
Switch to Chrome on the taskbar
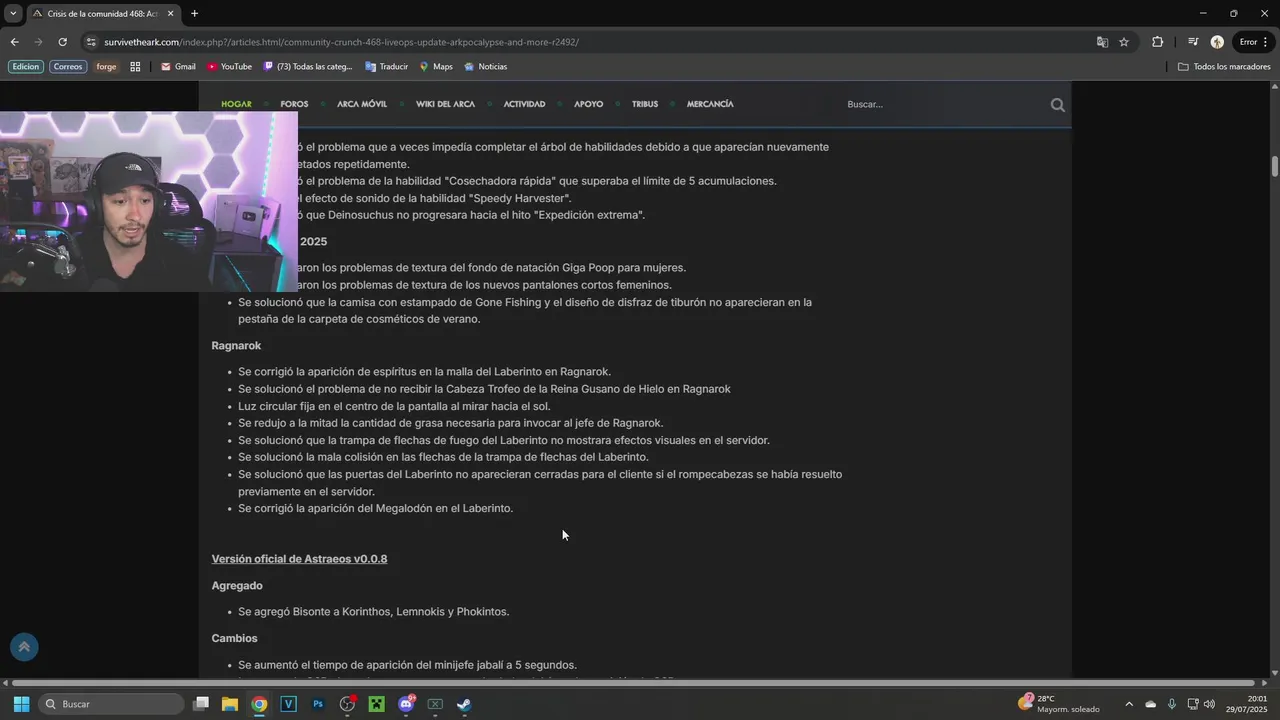(x=259, y=704)
